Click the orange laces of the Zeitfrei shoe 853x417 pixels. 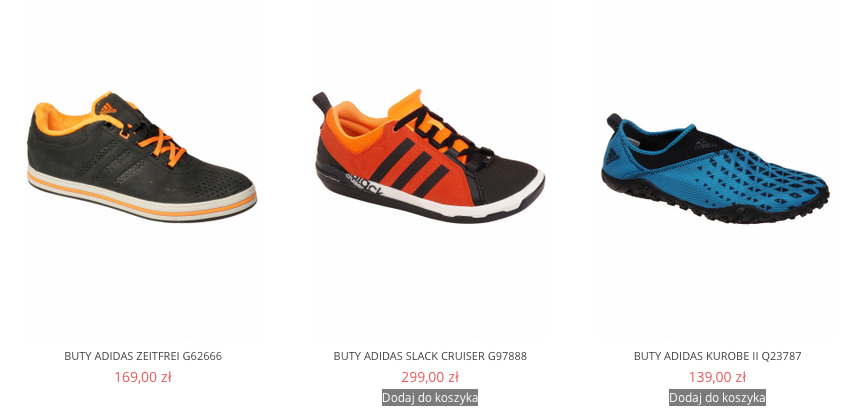[160, 144]
